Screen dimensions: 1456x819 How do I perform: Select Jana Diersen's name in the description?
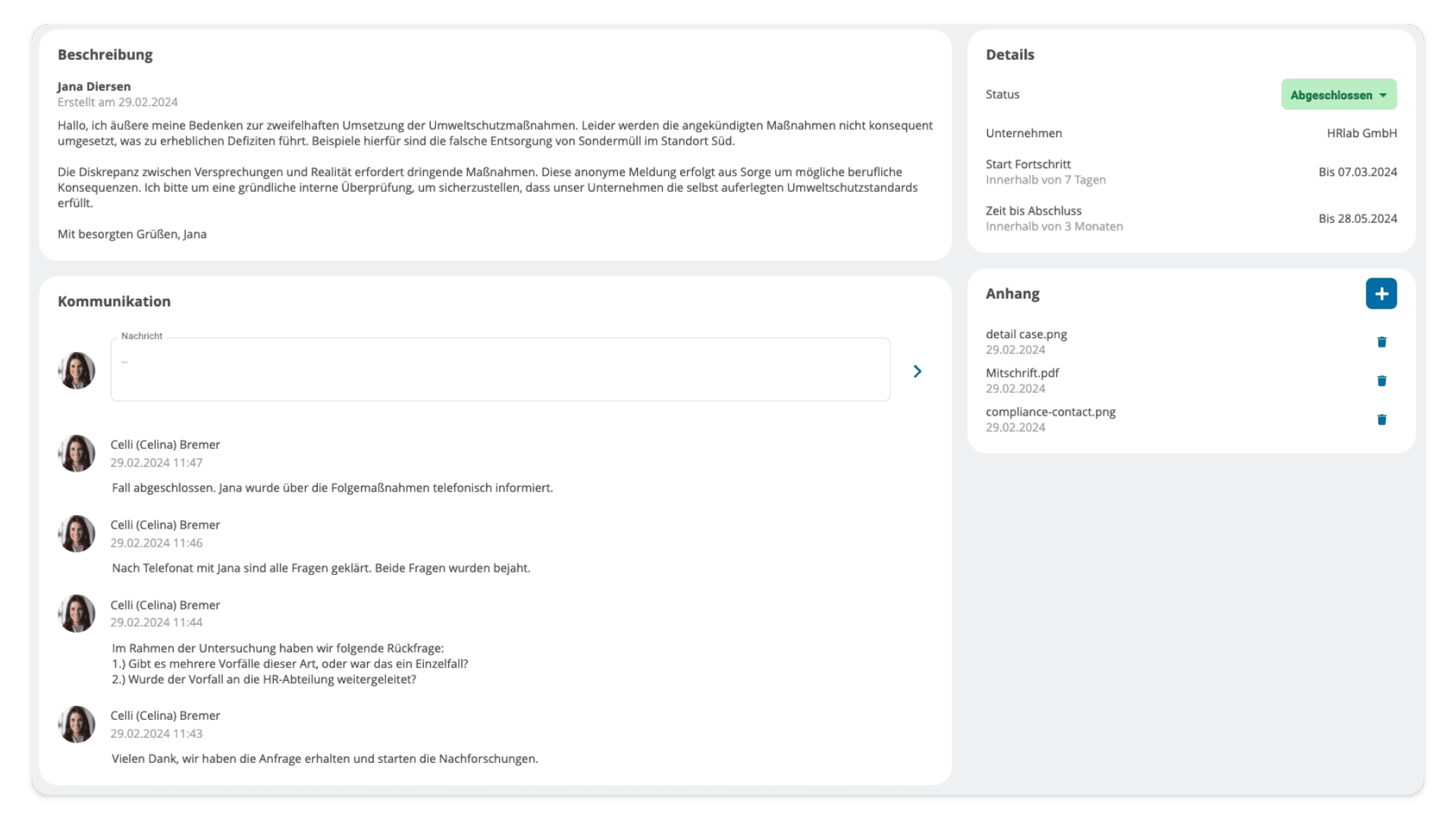pos(94,86)
